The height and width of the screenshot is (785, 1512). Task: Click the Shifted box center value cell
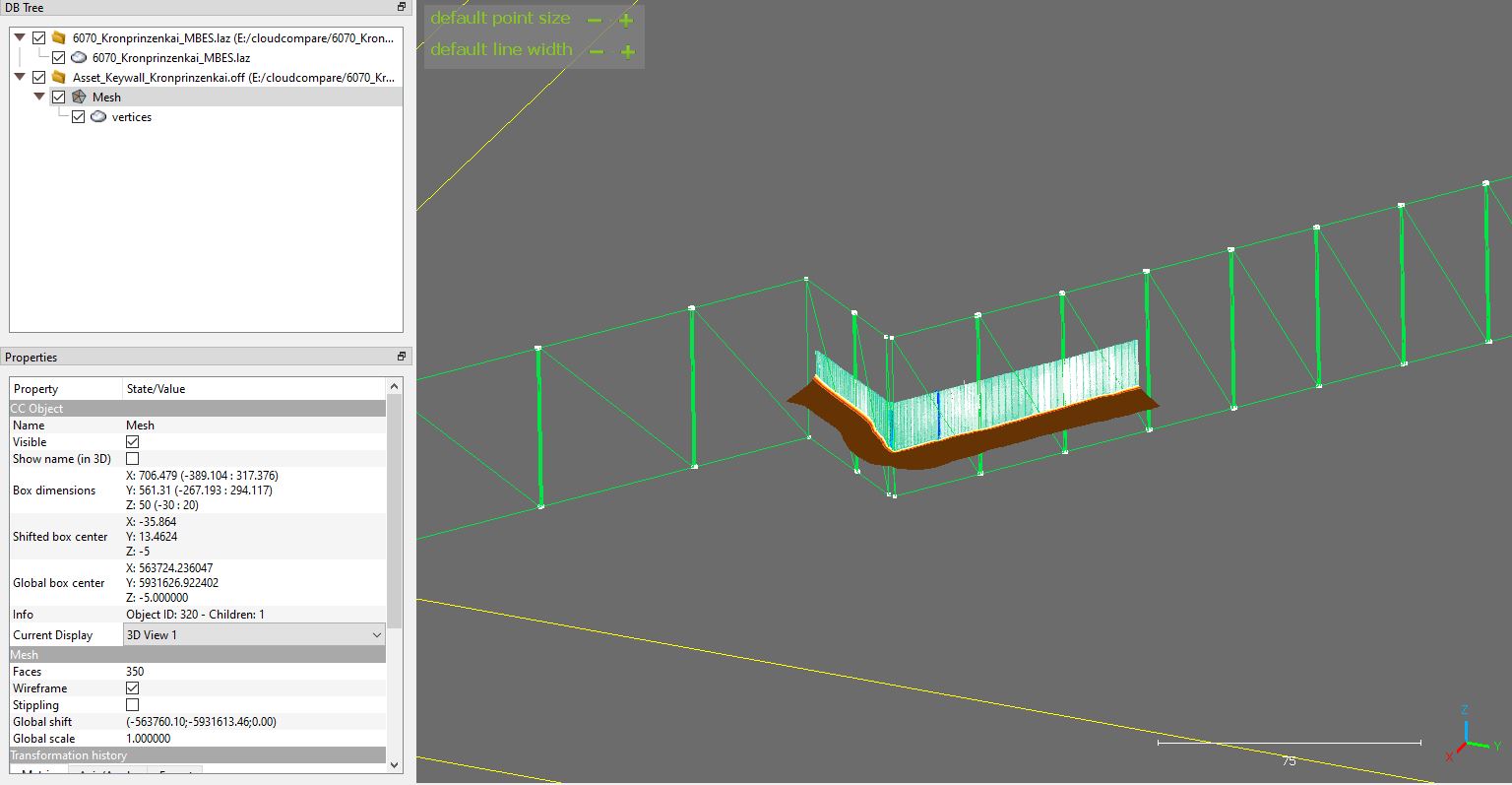click(x=254, y=536)
